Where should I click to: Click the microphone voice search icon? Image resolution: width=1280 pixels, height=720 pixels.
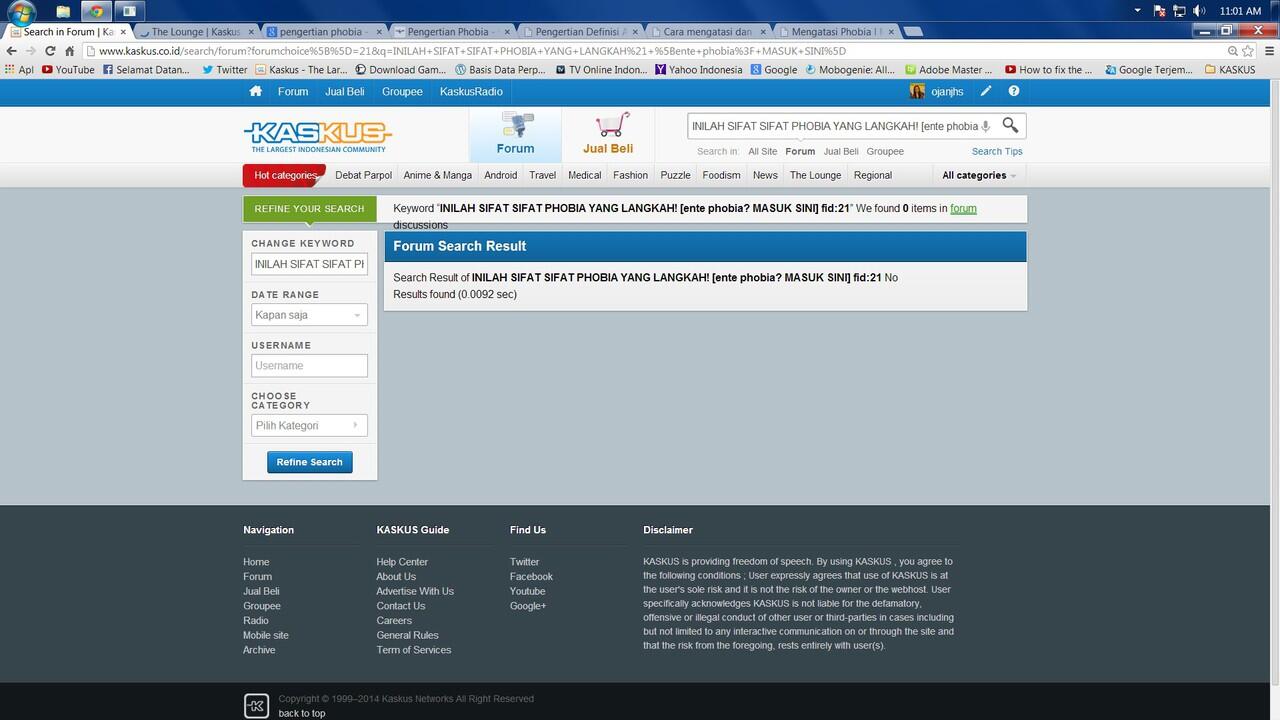coord(986,126)
